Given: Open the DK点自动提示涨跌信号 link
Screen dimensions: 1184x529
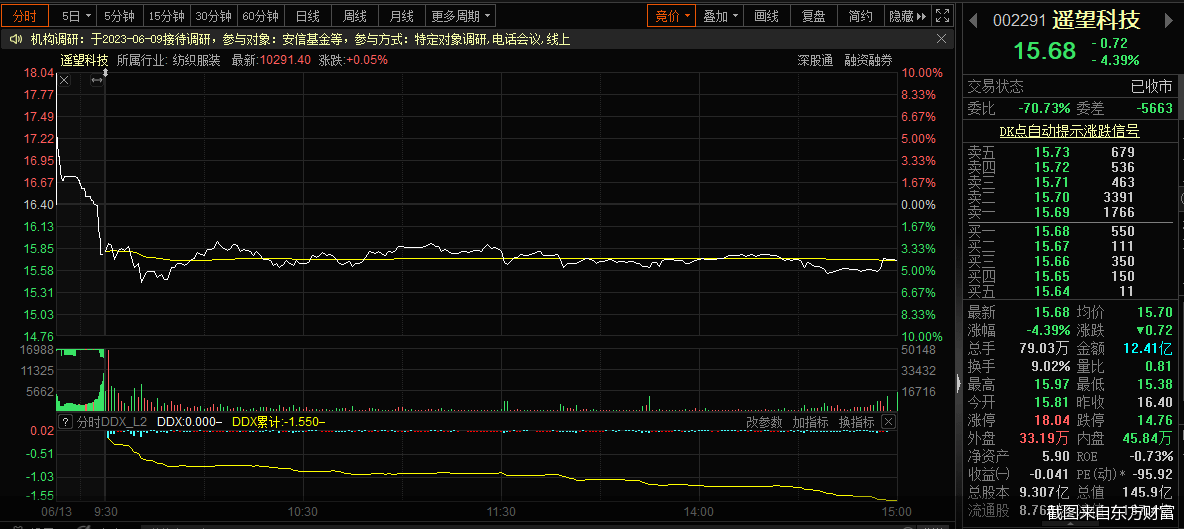Looking at the screenshot, I should click(1069, 131).
